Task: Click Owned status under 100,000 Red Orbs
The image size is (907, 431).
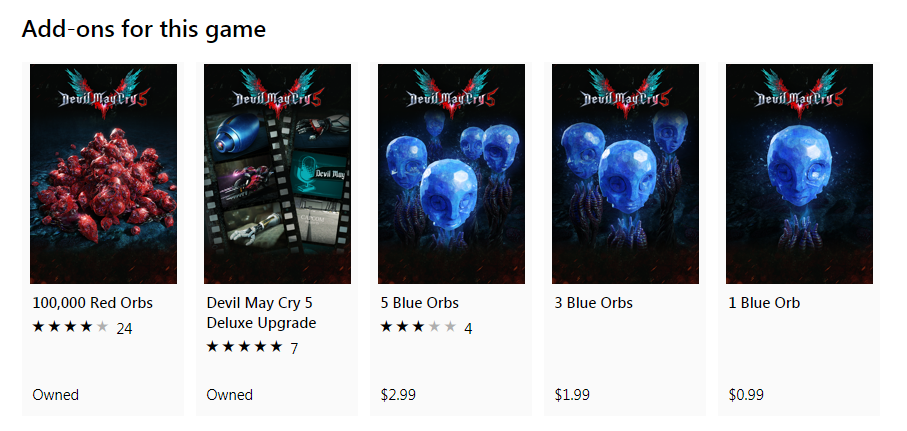Action: [56, 395]
